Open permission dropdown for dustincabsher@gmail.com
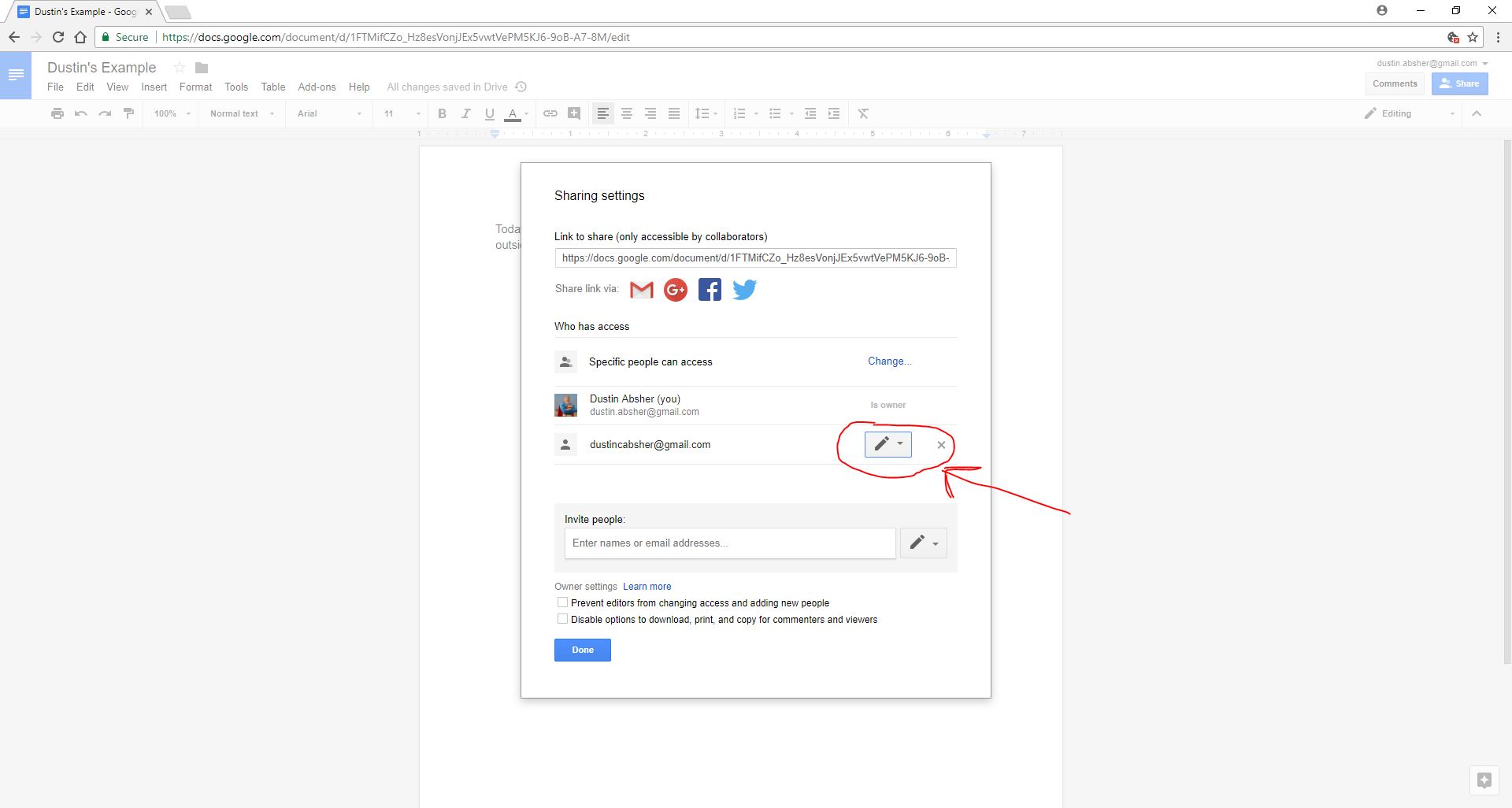The height and width of the screenshot is (808, 1512). [888, 444]
